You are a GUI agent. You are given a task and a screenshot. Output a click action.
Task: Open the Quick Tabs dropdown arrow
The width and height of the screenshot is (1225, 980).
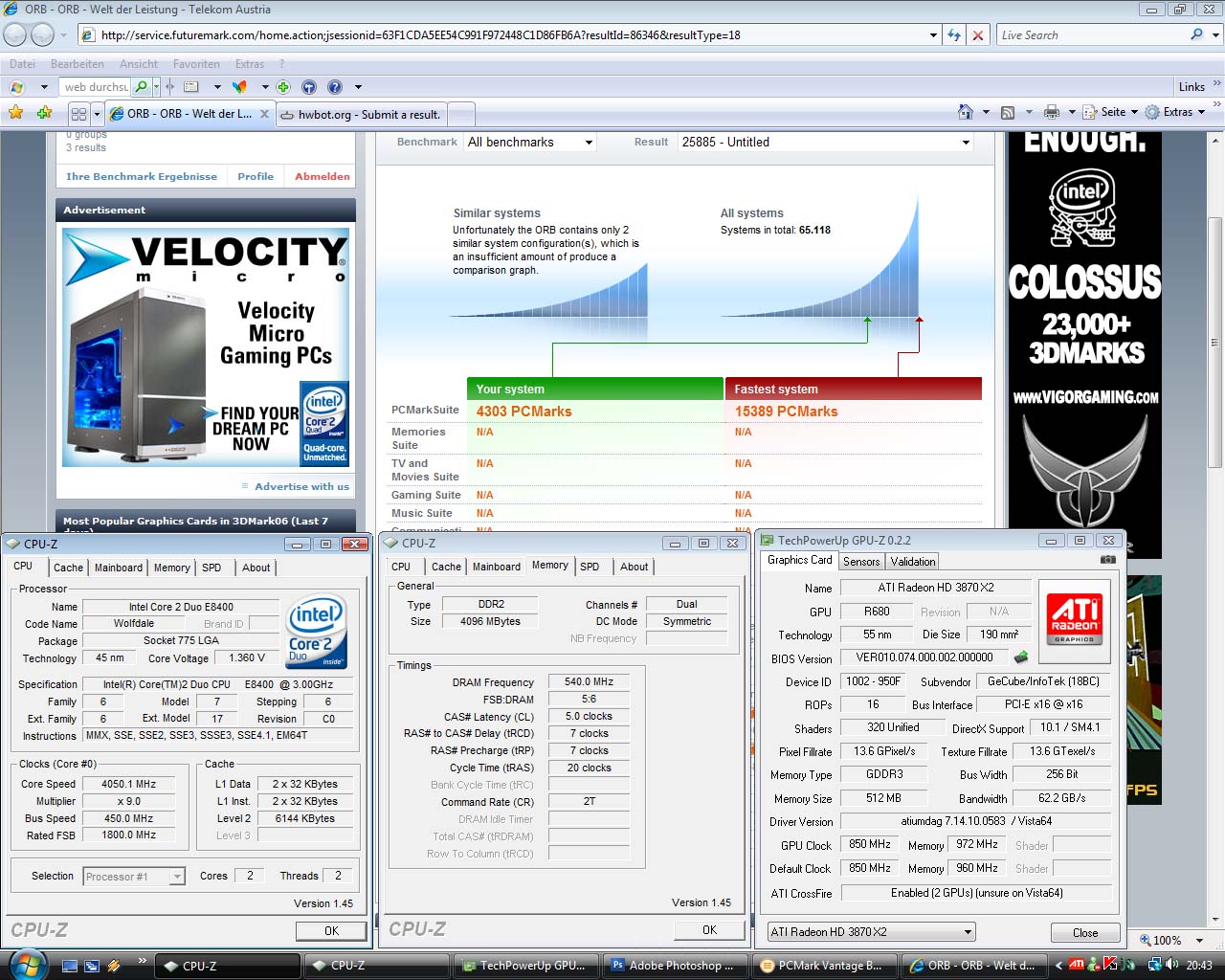tap(97, 113)
